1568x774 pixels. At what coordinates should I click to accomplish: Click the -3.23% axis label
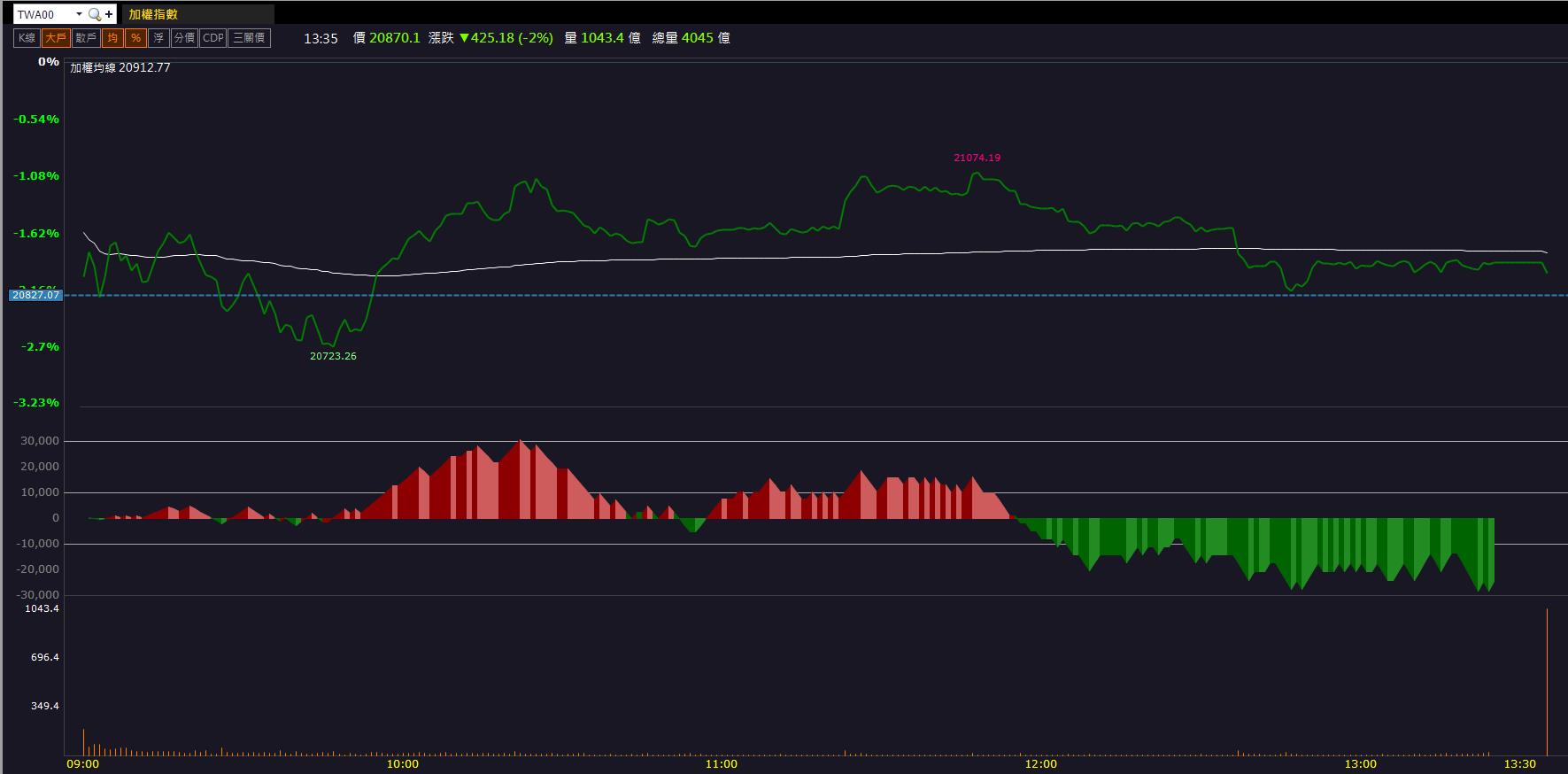point(36,403)
